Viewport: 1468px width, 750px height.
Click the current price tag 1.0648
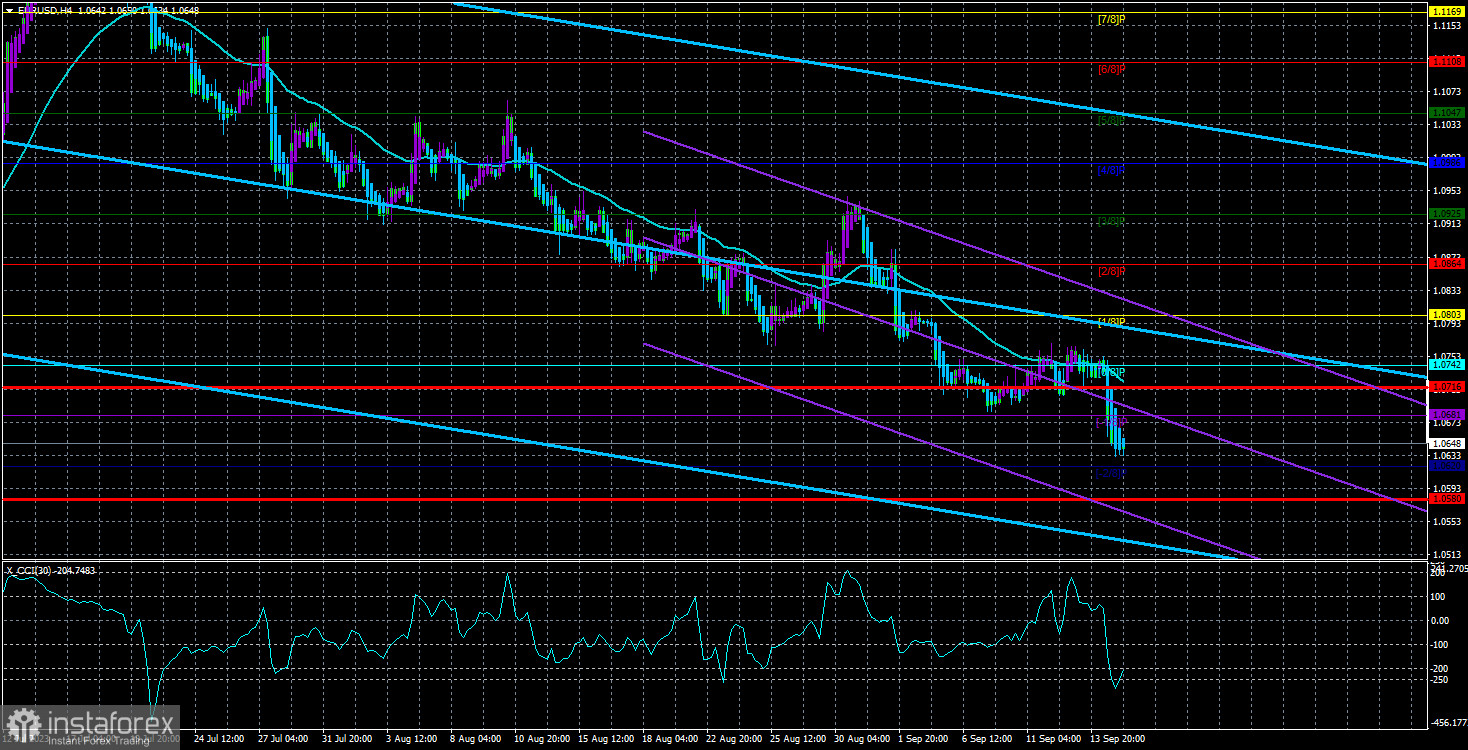1447,442
